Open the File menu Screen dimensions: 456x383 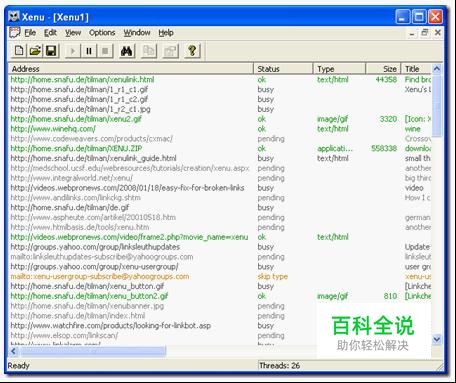click(30, 33)
